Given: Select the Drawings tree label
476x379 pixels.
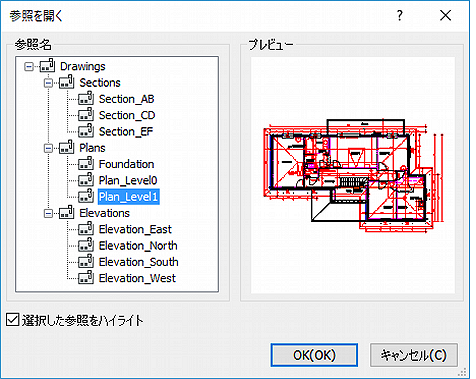Looking at the screenshot, I should pos(83,66).
